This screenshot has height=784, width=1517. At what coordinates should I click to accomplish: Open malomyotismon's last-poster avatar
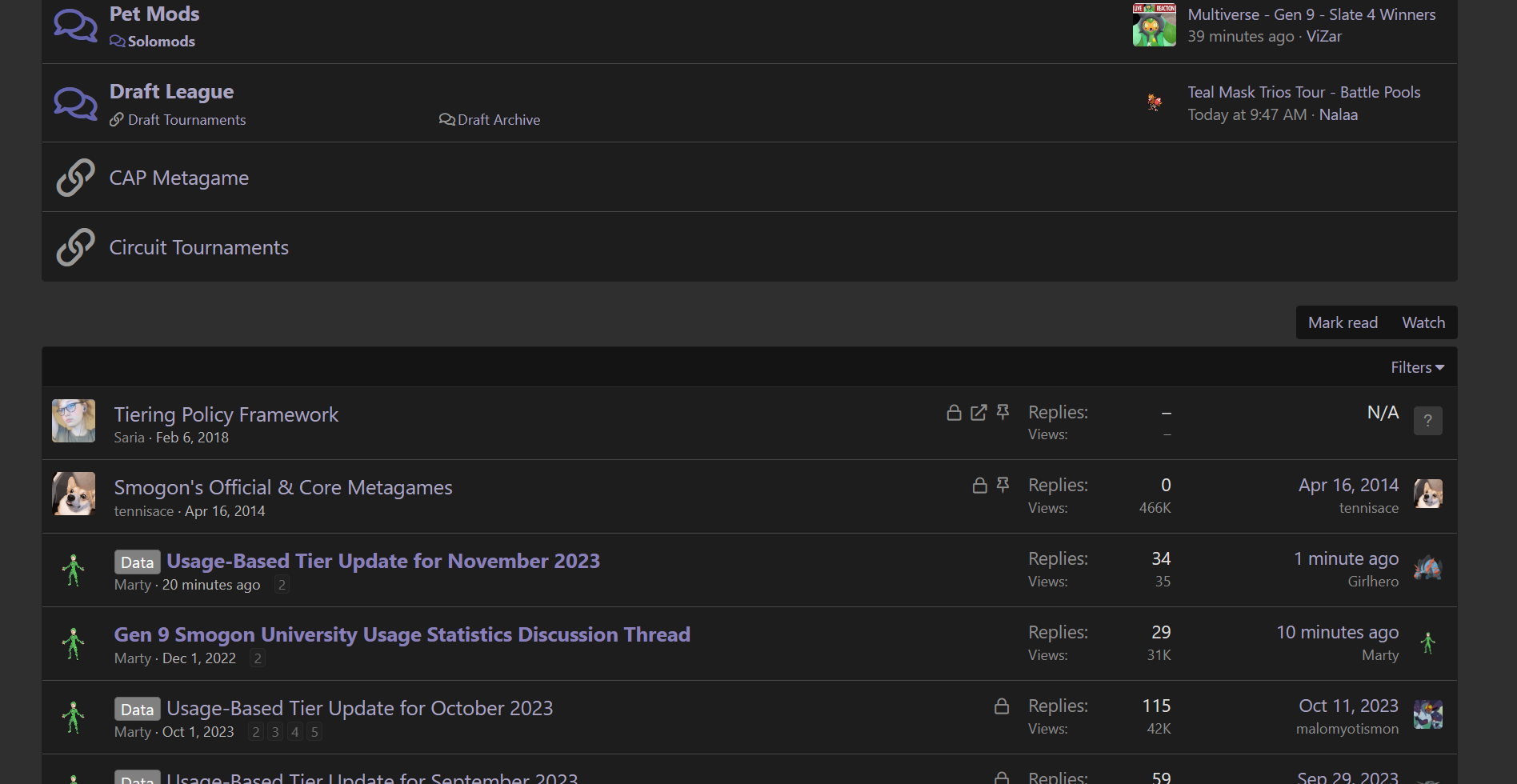click(x=1427, y=714)
